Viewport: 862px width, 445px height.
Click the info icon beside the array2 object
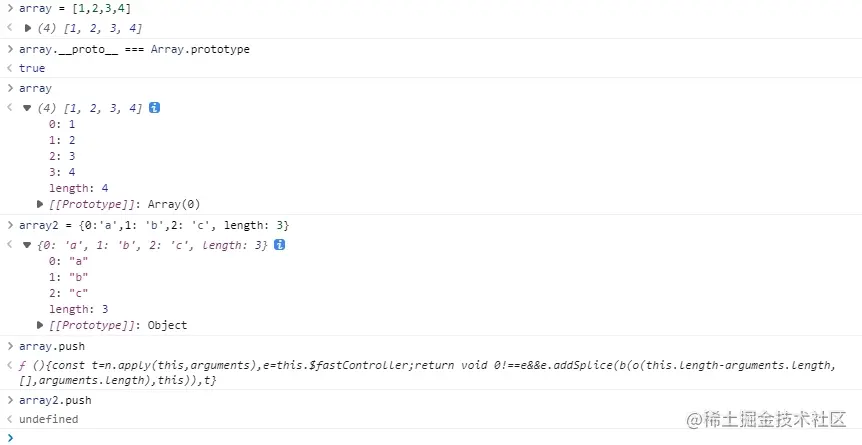click(280, 244)
